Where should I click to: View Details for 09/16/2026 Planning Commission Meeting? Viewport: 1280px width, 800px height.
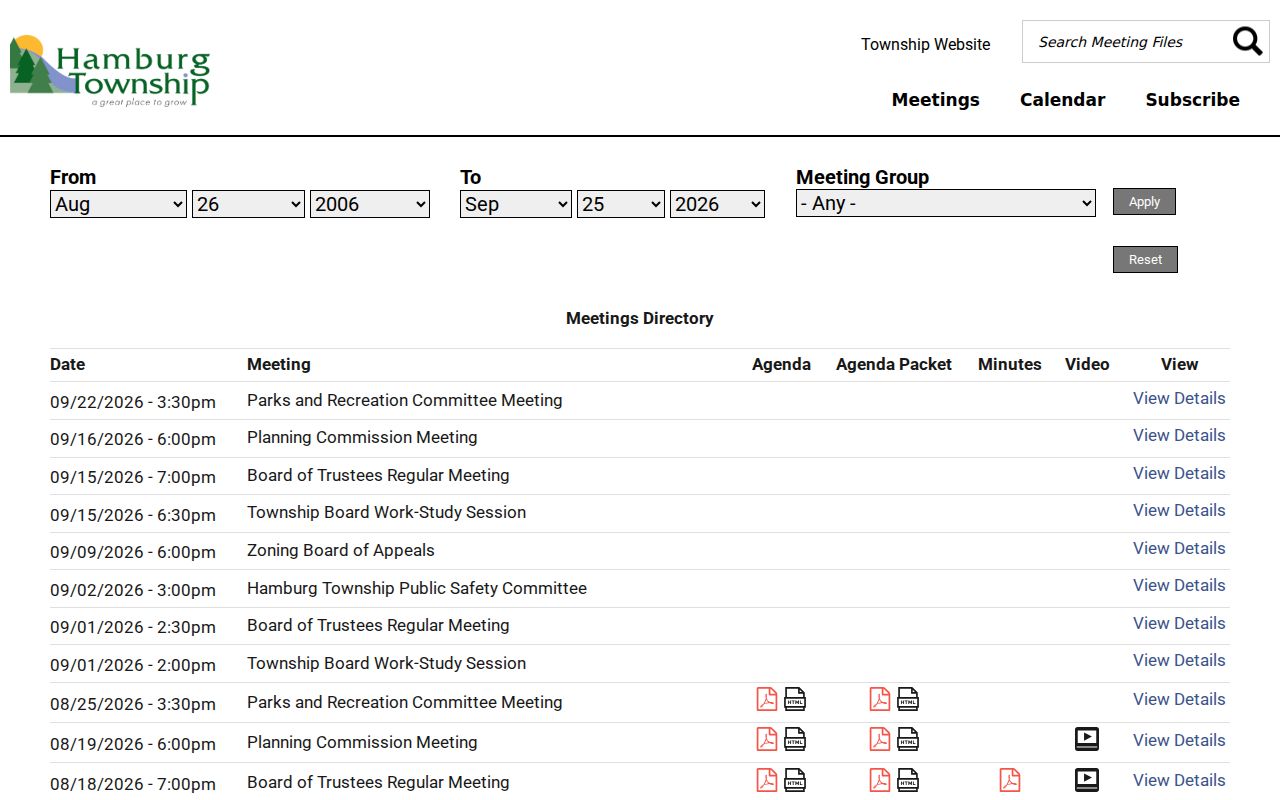point(1179,435)
